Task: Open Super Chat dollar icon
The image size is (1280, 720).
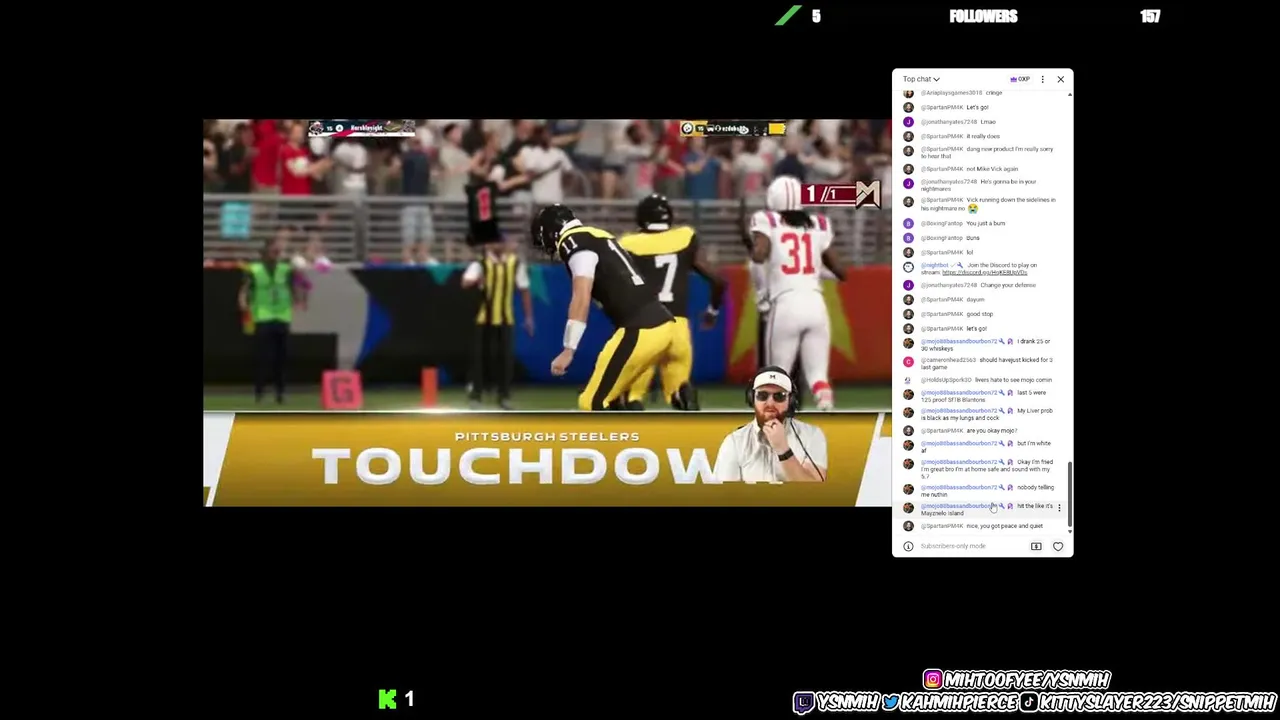Action: pos(1036,546)
